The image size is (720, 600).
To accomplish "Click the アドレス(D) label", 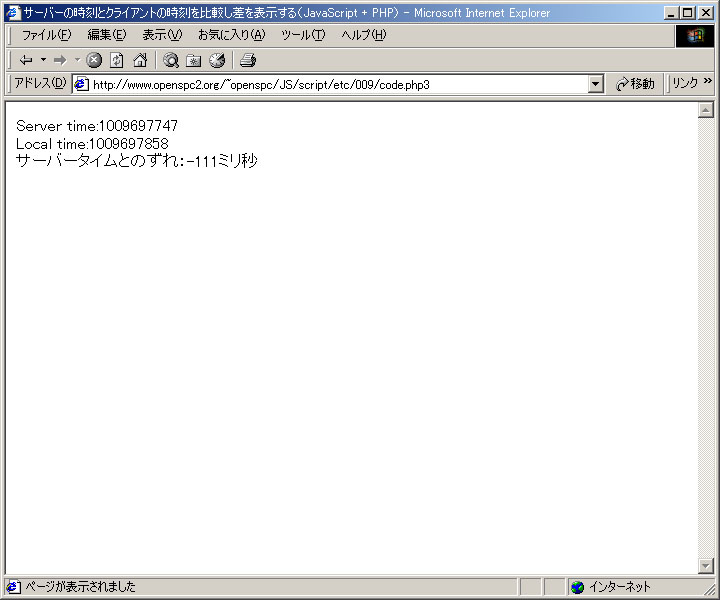I will coord(40,83).
